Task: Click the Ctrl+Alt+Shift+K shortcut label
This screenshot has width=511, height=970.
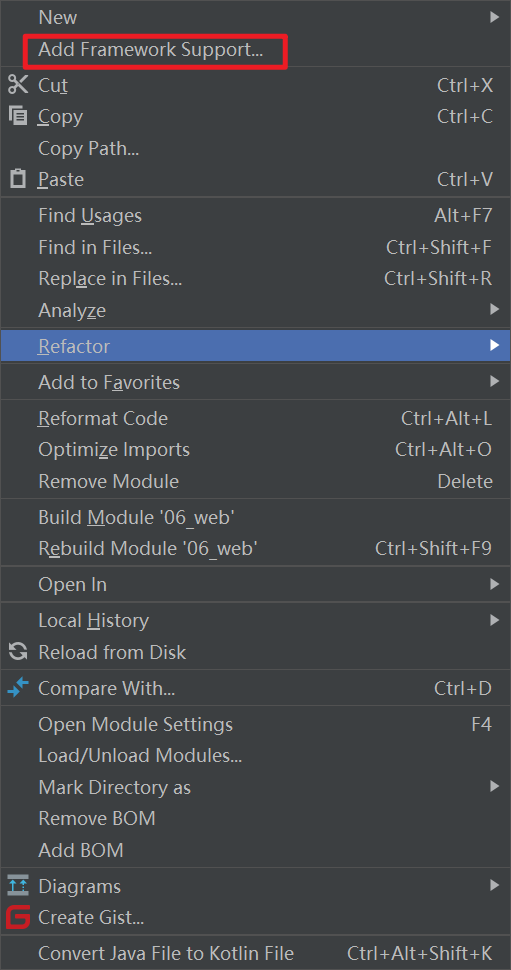Action: (x=420, y=954)
